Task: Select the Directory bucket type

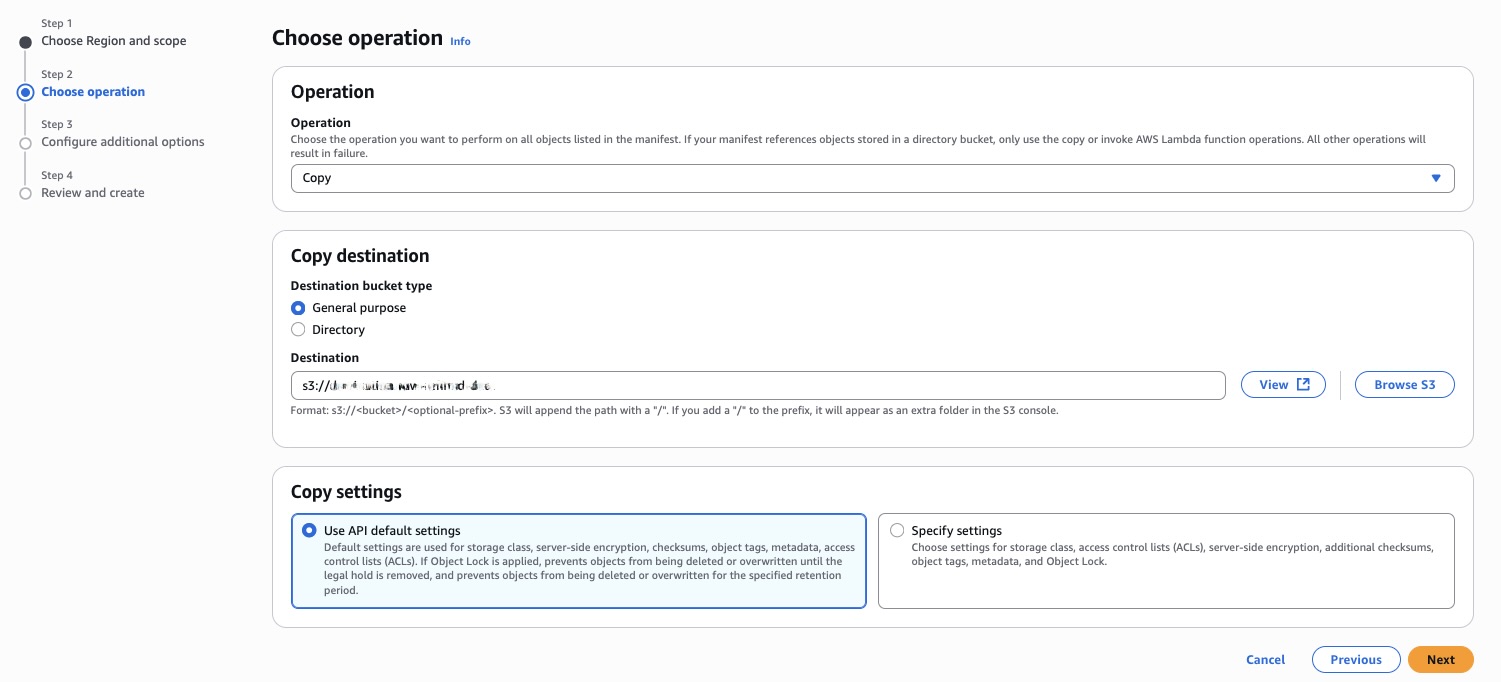Action: [298, 330]
